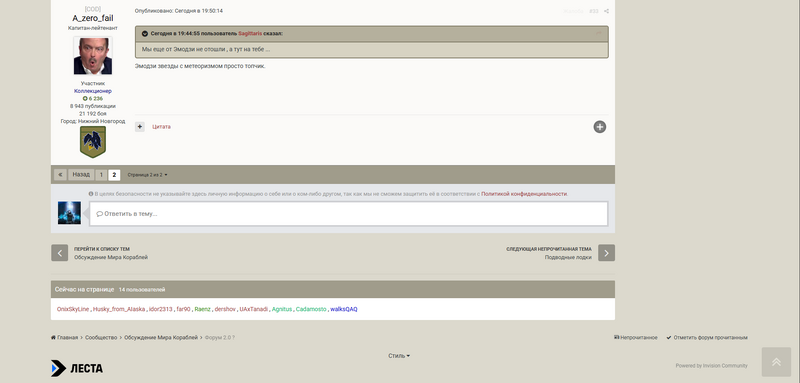Click your own avatar beside reply box
Screen dimensions: 800x383
(69, 213)
